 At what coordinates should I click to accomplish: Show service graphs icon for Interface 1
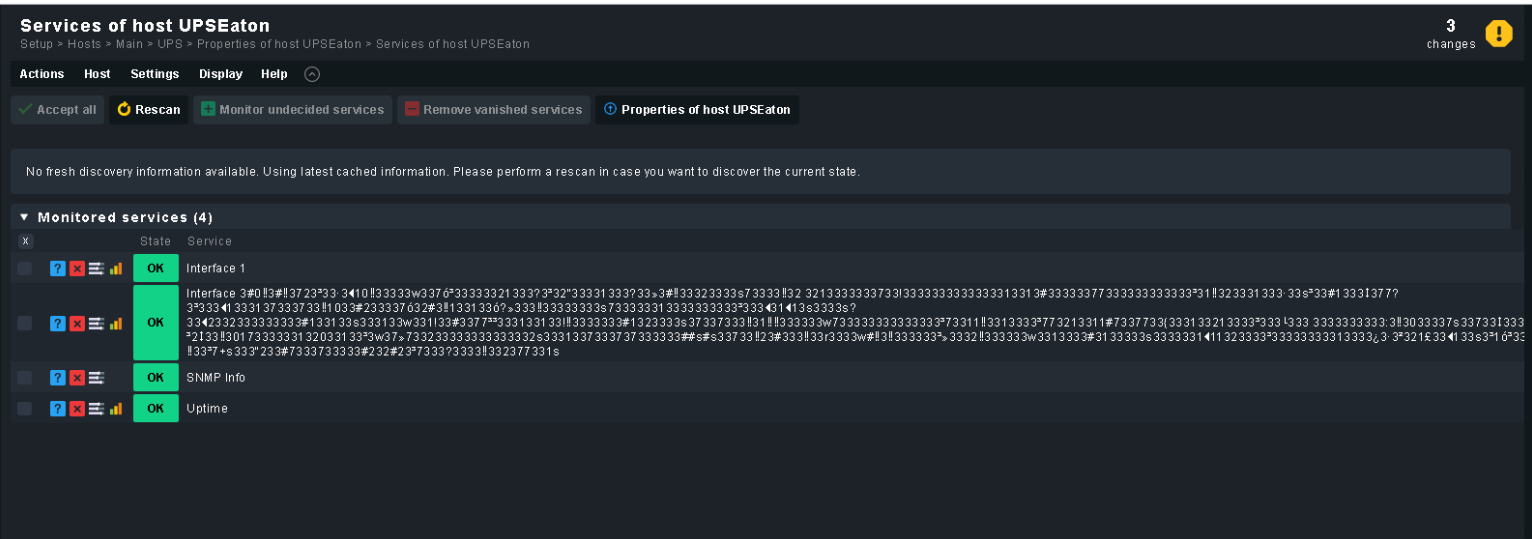point(115,268)
